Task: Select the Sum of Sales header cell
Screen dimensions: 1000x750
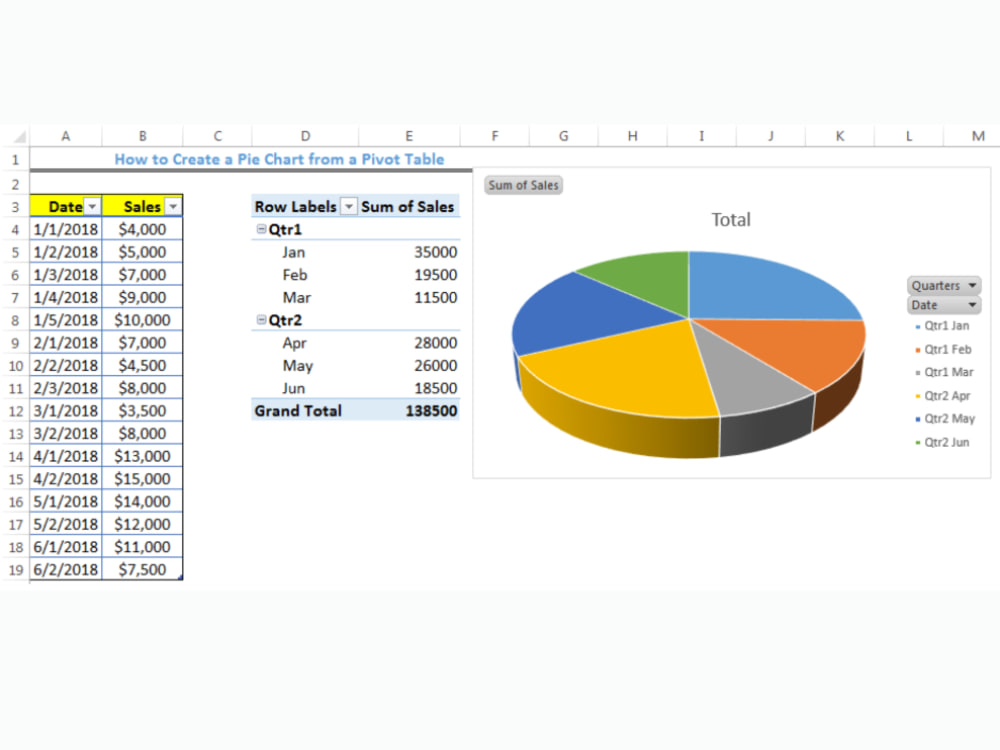Action: point(409,207)
